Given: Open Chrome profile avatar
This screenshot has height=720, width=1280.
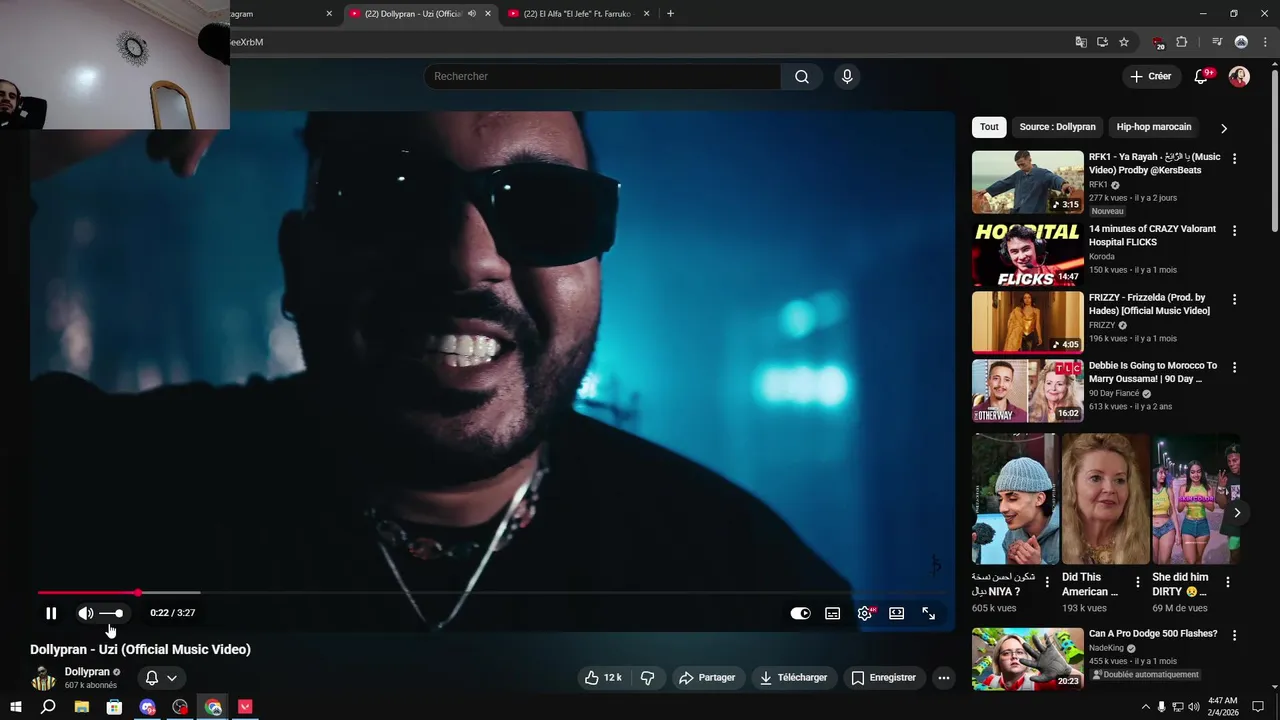Looking at the screenshot, I should [x=1241, y=42].
